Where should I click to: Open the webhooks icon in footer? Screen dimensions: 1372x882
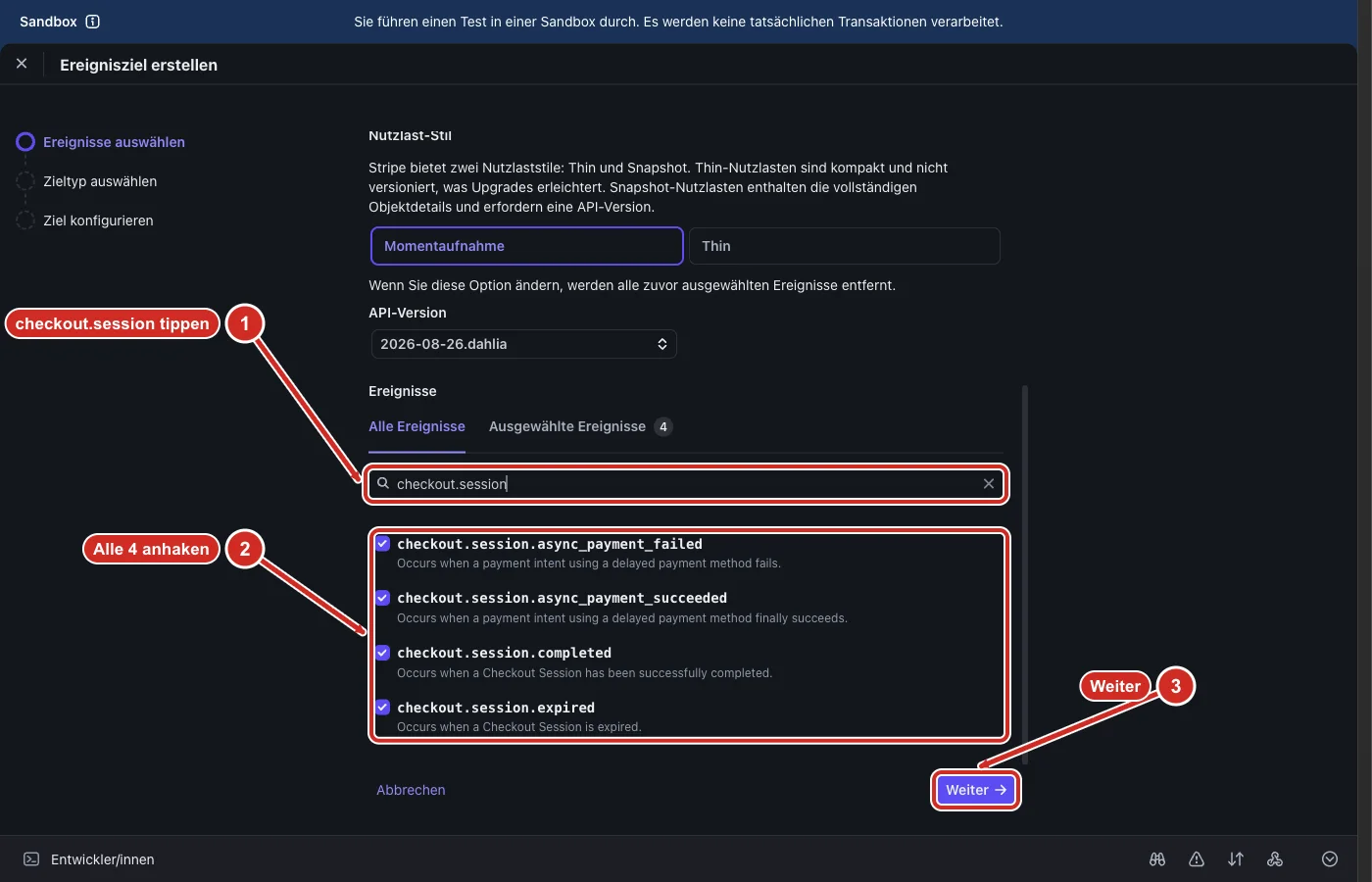[1275, 859]
